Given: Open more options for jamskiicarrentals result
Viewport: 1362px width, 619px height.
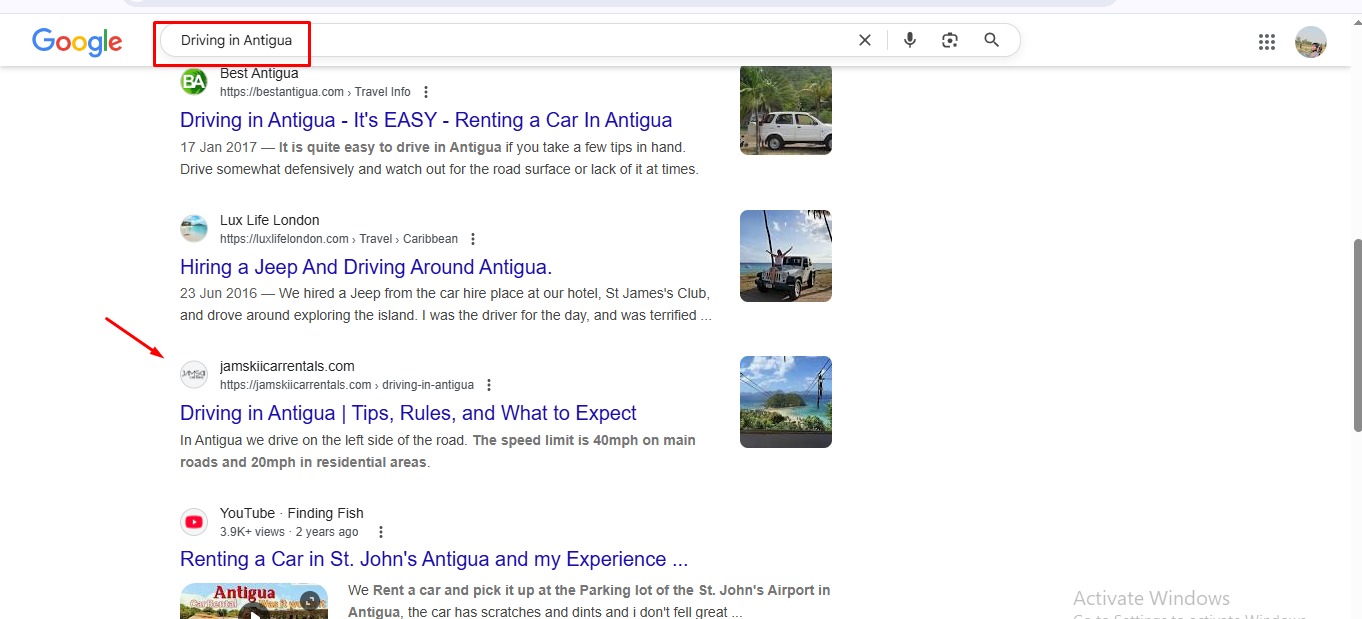Looking at the screenshot, I should pyautogui.click(x=489, y=385).
